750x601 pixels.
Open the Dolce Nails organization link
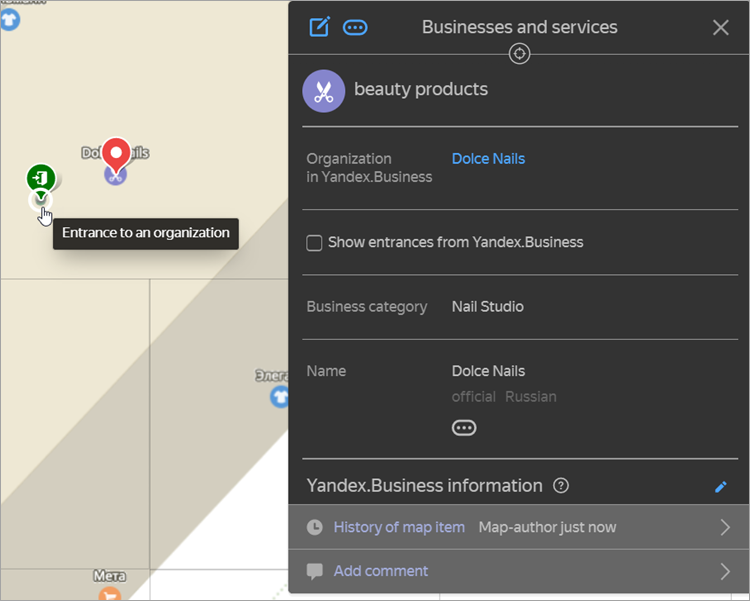coord(488,159)
